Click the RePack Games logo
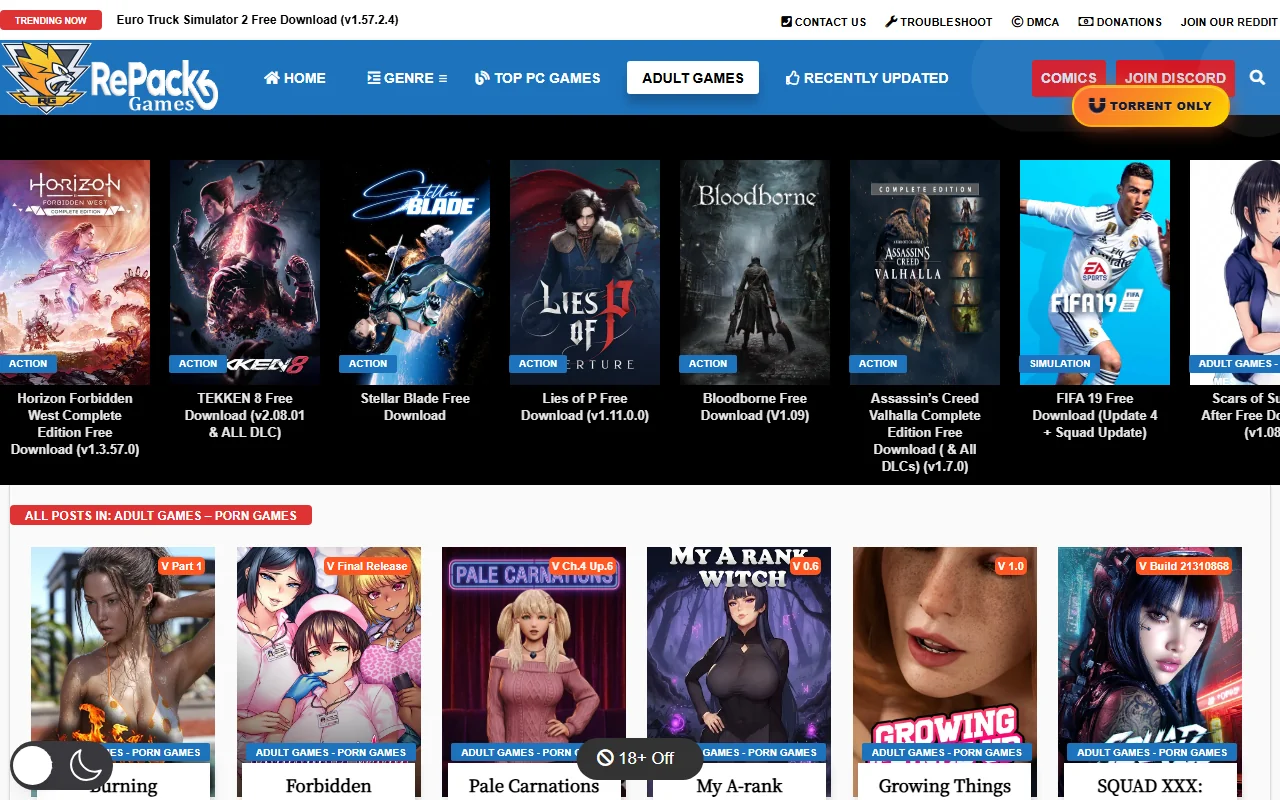This screenshot has height=800, width=1280. [x=110, y=77]
